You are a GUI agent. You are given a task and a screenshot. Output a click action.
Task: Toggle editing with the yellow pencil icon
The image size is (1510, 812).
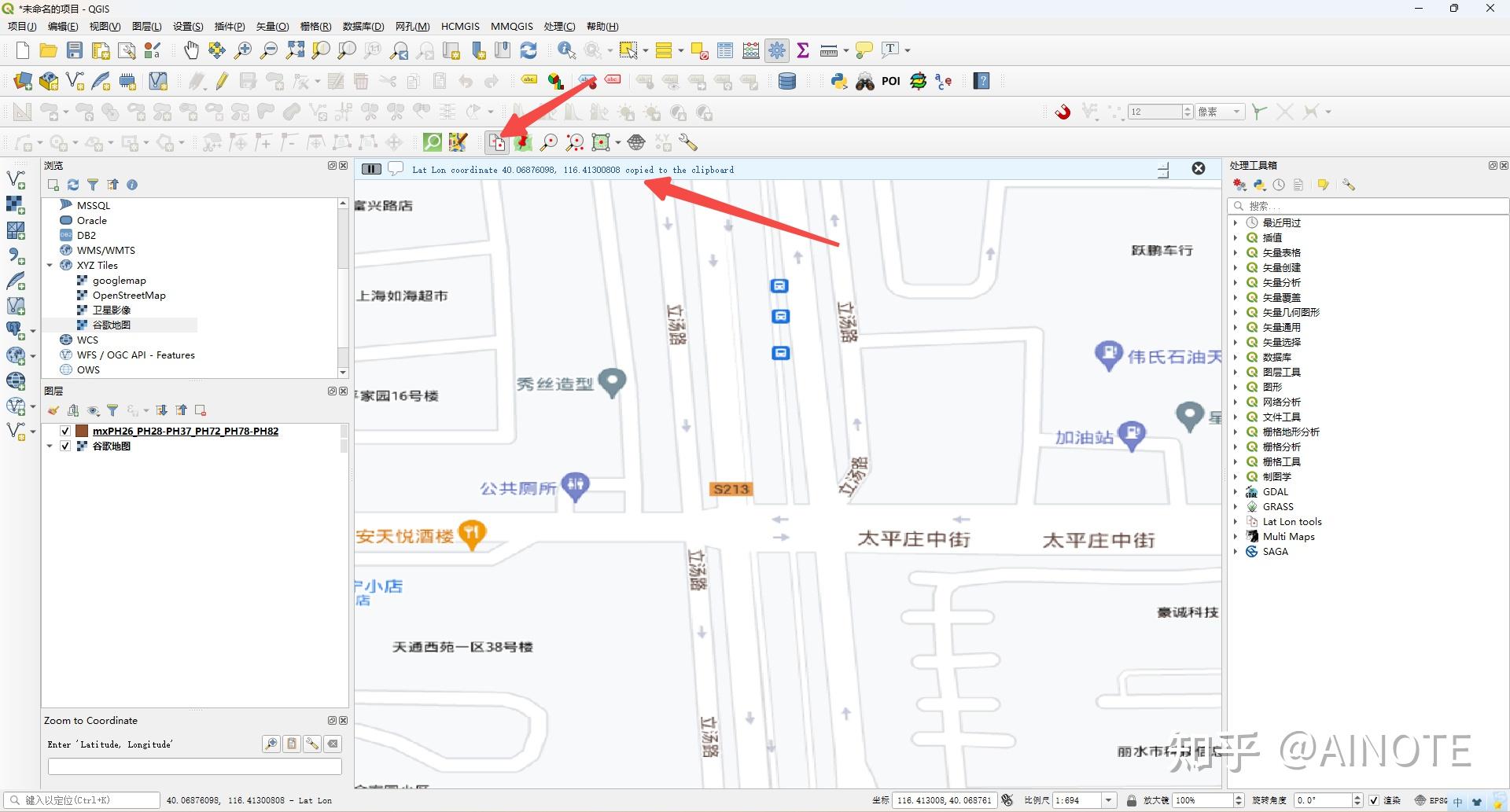point(223,81)
